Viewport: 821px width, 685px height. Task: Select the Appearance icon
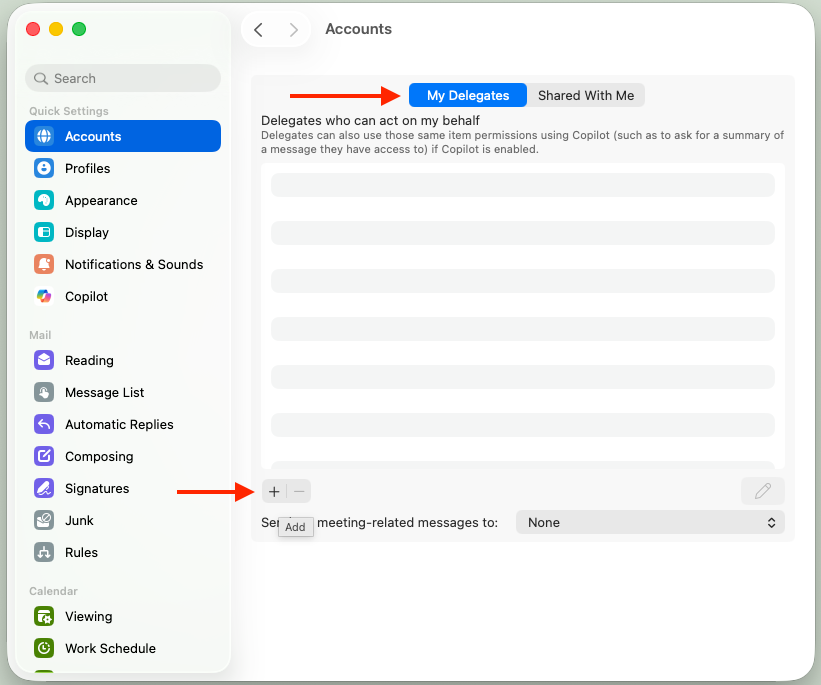coord(44,200)
